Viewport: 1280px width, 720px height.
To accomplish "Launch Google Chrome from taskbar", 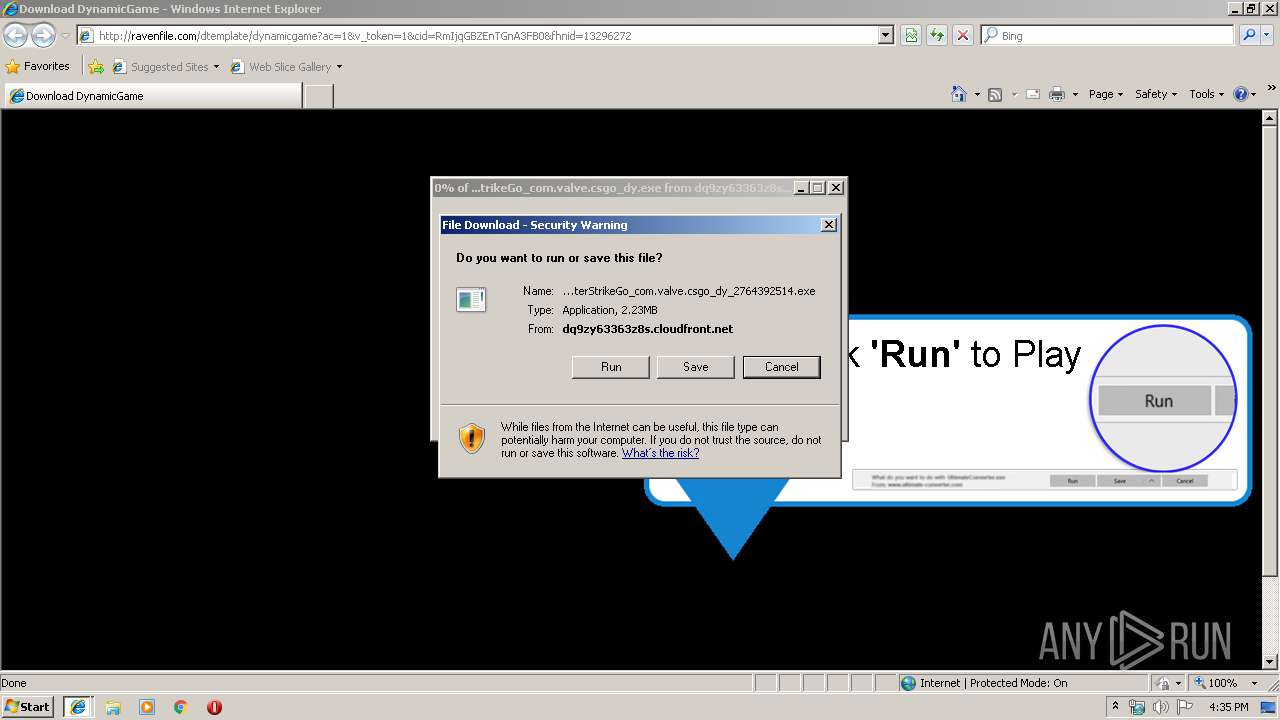I will (x=181, y=707).
